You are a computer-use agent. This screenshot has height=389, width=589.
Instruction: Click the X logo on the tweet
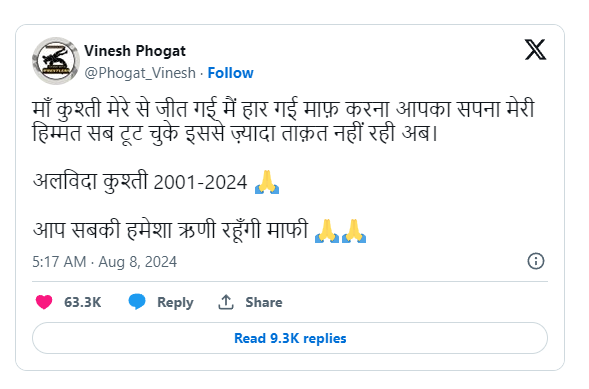pos(535,49)
